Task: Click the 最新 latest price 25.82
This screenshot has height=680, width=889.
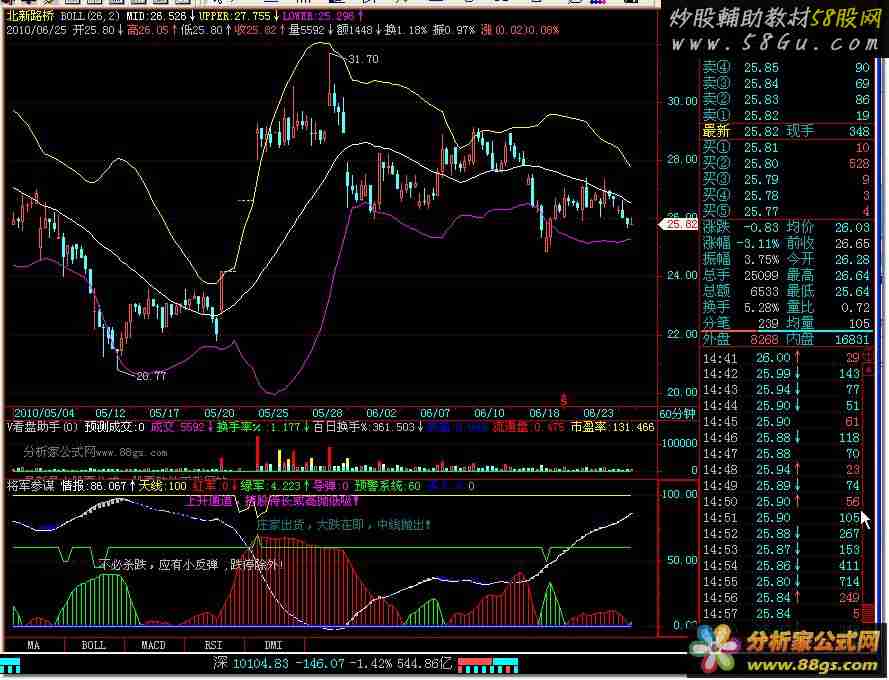Action: (761, 132)
